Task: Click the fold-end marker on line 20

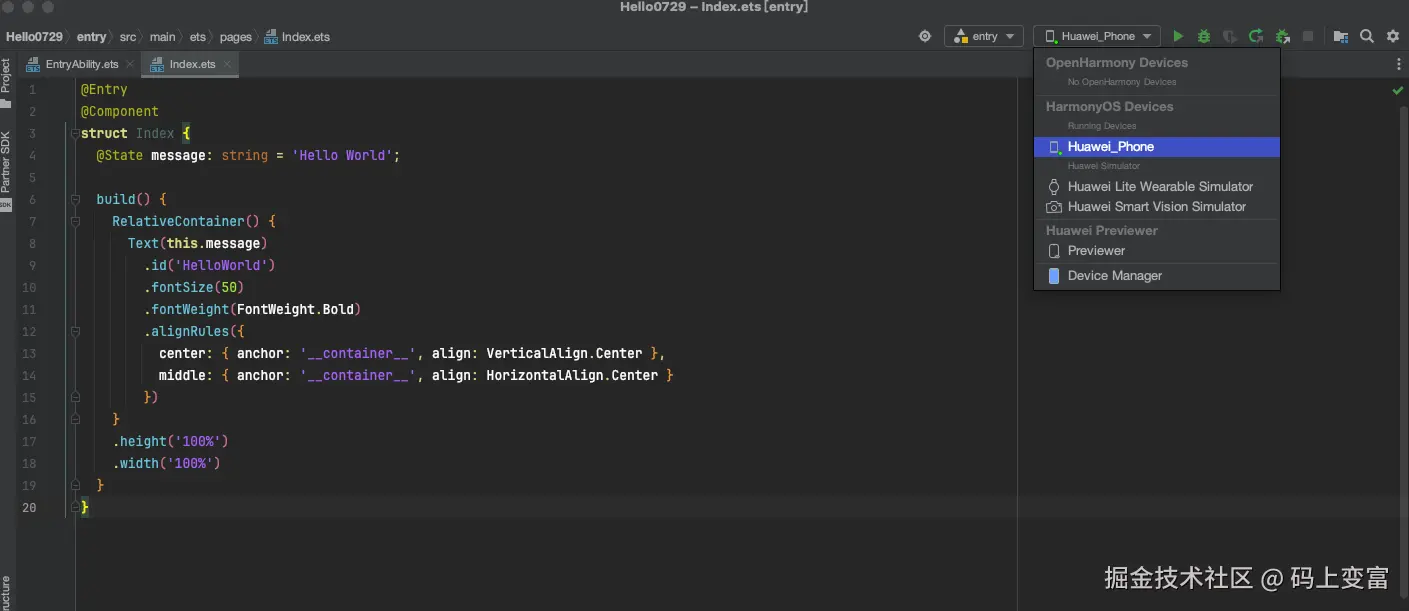Action: tap(74, 508)
